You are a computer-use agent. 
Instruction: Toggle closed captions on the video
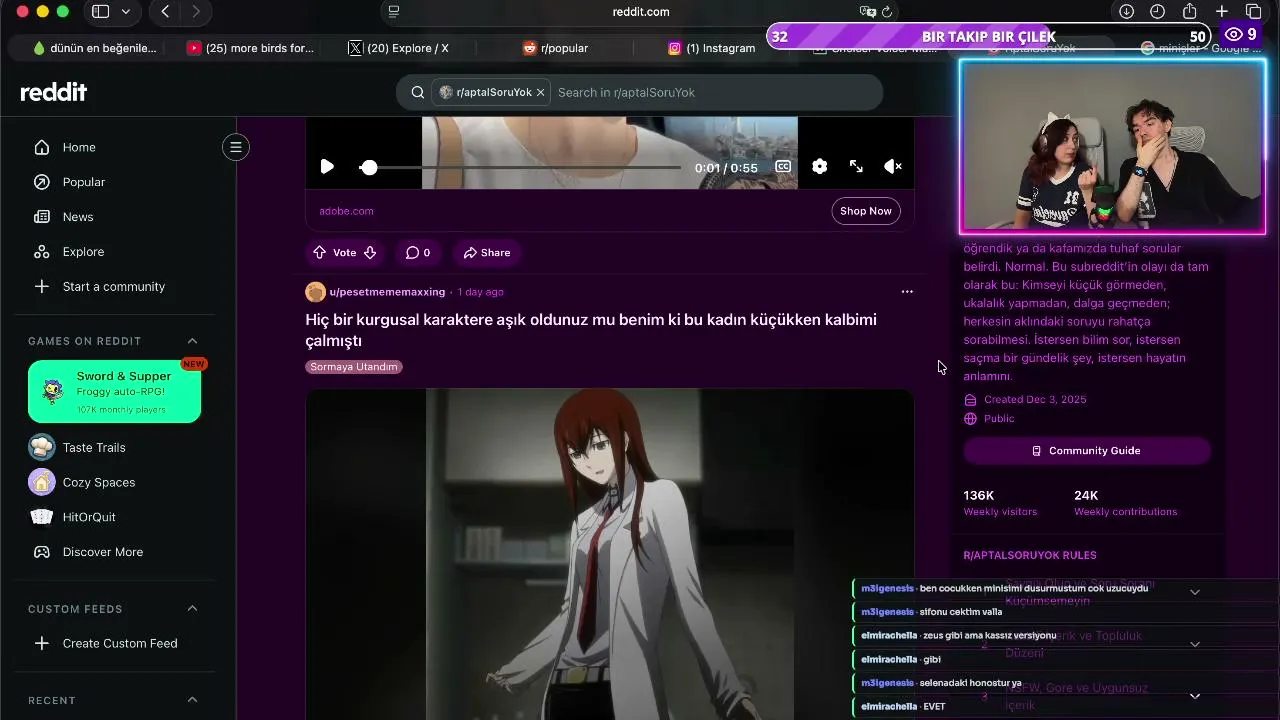coord(783,167)
